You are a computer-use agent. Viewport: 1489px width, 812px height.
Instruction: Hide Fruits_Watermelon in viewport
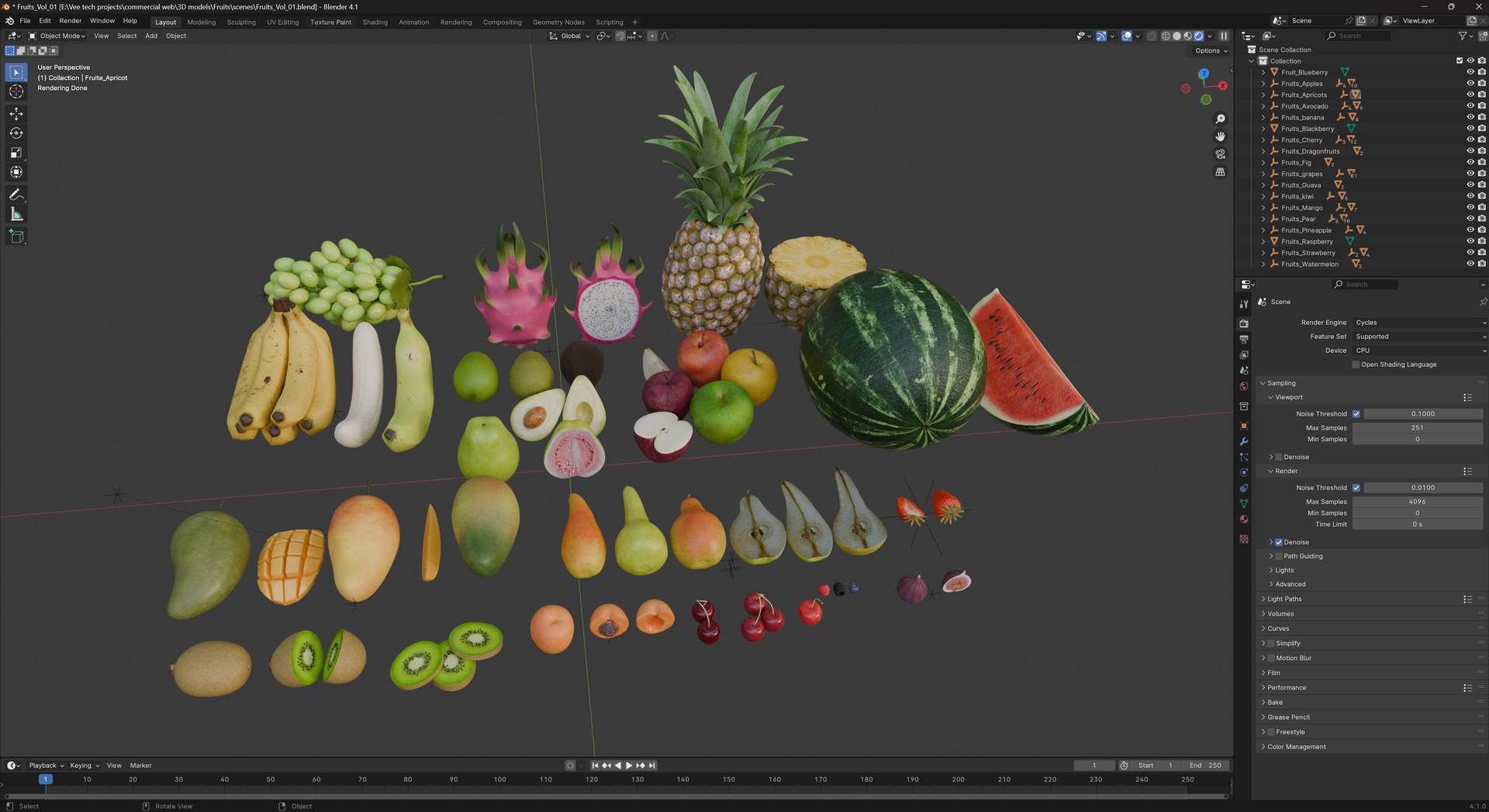[x=1470, y=264]
